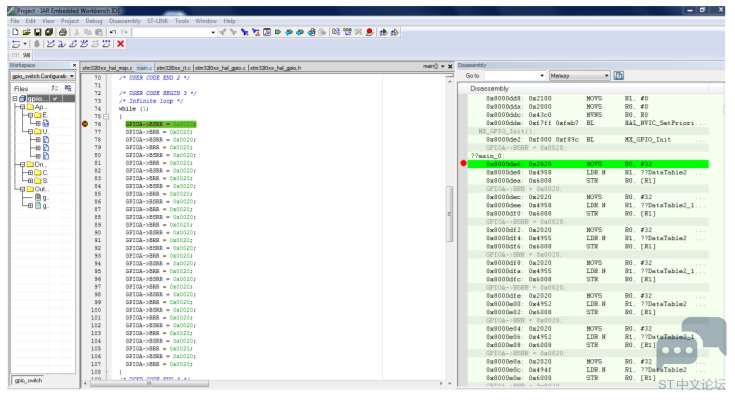Close the Workspace panel
The height and width of the screenshot is (400, 735).
point(74,65)
